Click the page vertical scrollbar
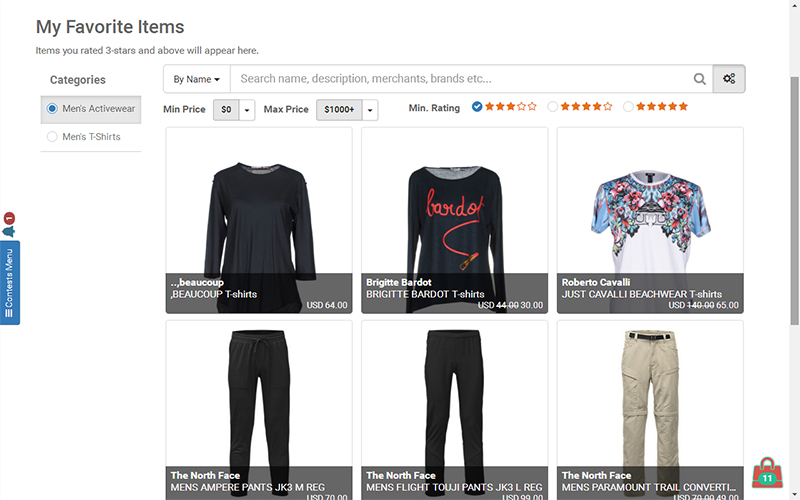Screen dimensions: 800x500 coord(794,200)
